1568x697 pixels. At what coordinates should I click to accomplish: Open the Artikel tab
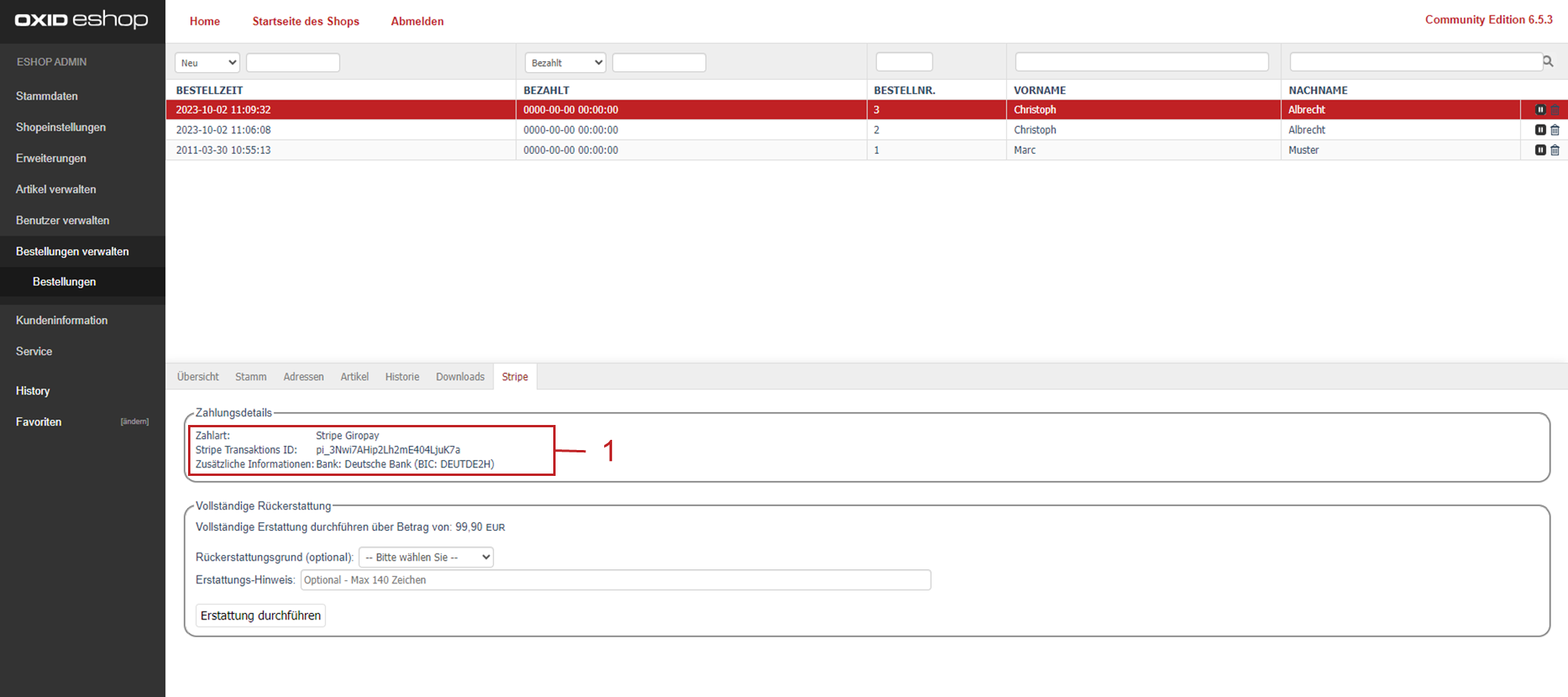click(354, 377)
